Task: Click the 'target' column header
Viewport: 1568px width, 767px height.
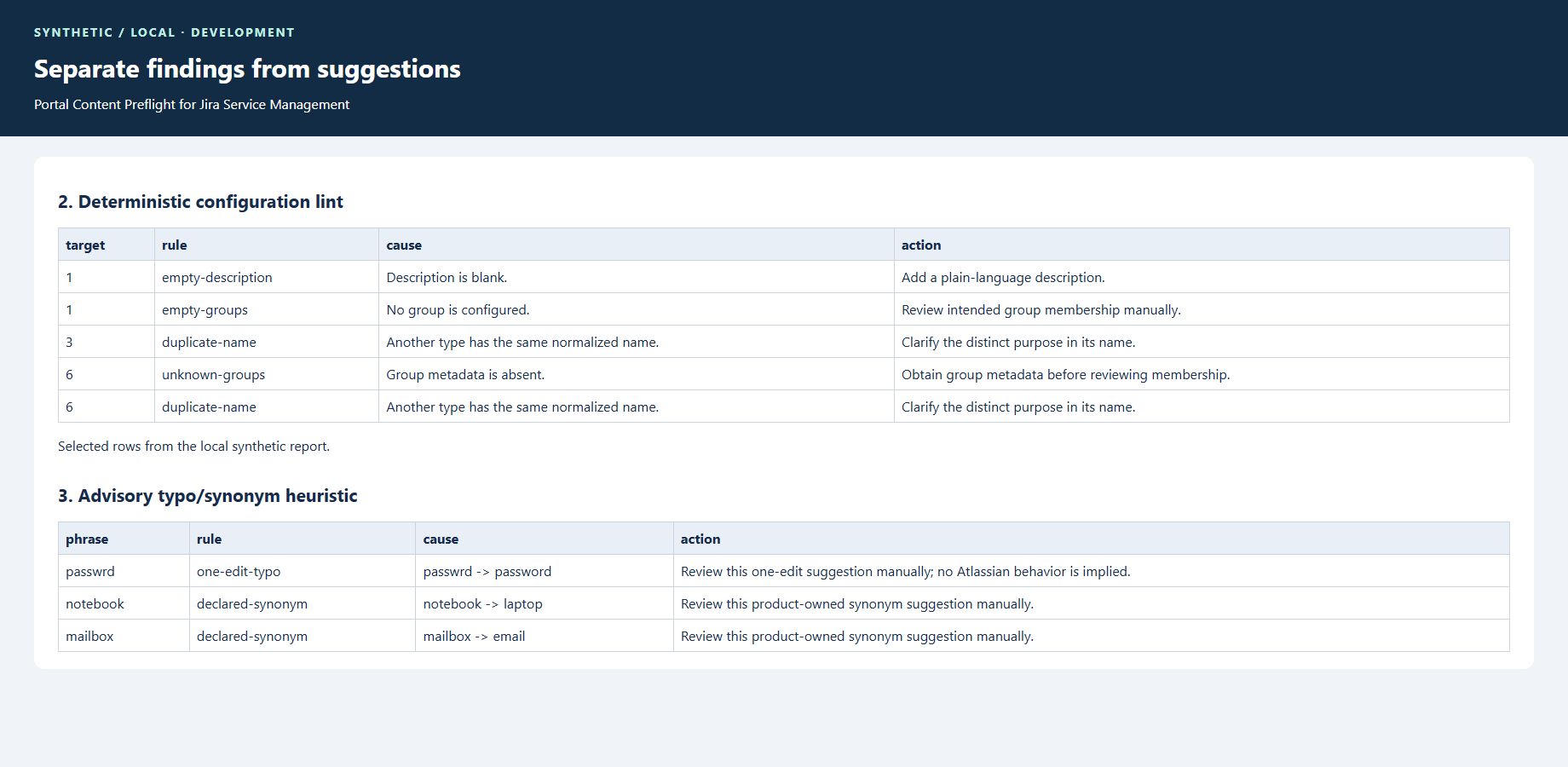Action: [107, 245]
